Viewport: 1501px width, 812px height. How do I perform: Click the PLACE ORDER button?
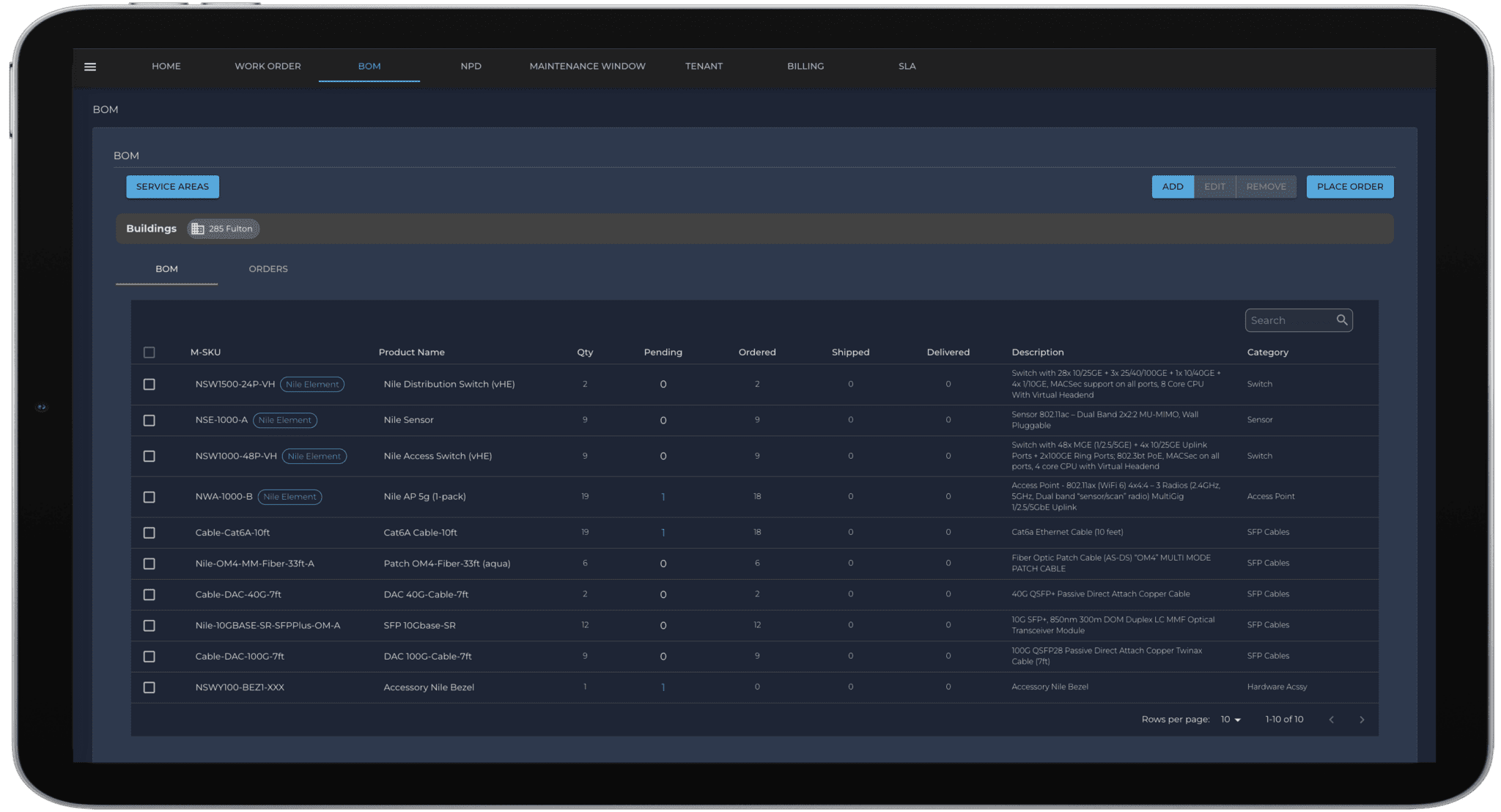point(1350,186)
